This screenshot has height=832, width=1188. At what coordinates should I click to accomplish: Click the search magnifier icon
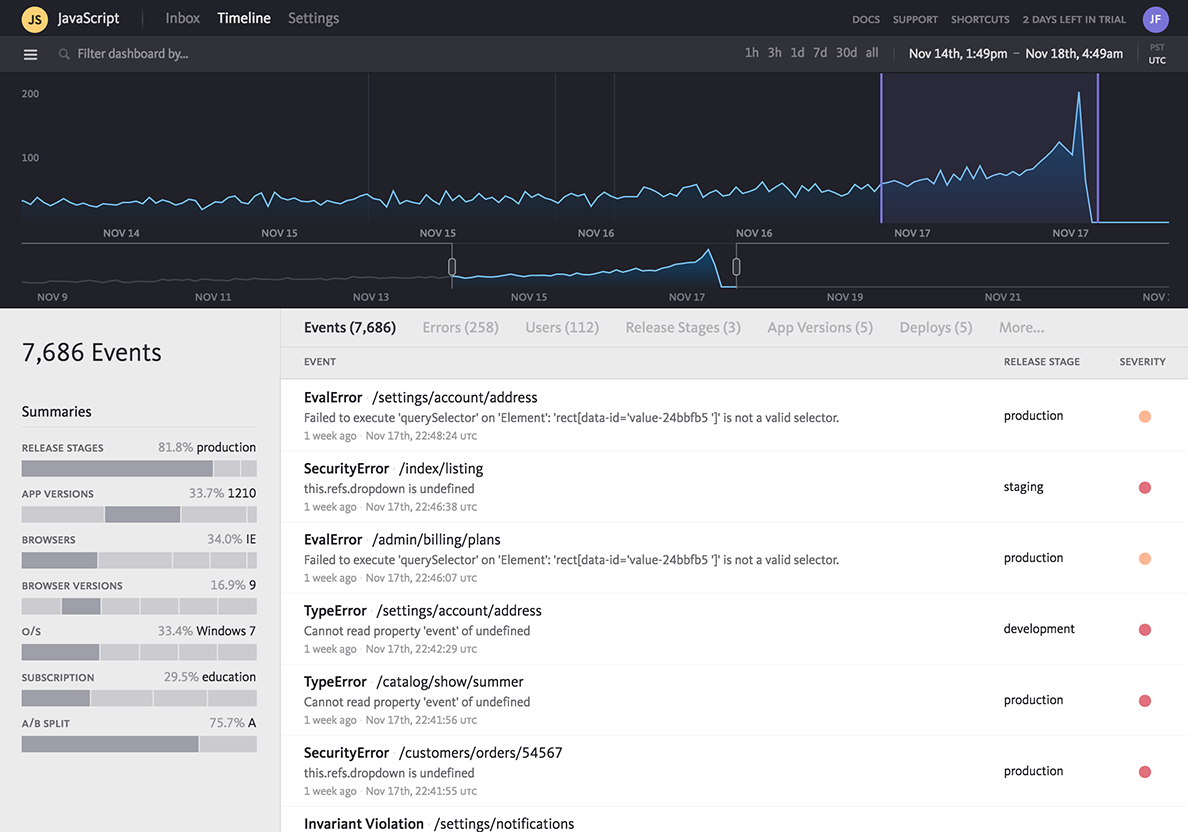(64, 55)
